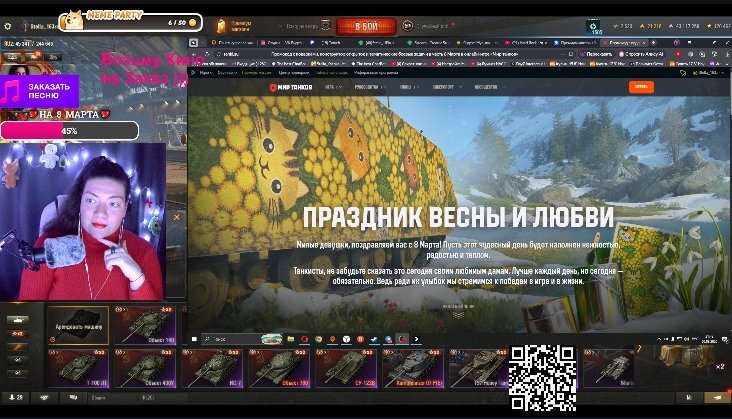This screenshot has width=732, height=419.
Task: Click the 'Мир танков' site logo
Action: pyautogui.click(x=291, y=87)
